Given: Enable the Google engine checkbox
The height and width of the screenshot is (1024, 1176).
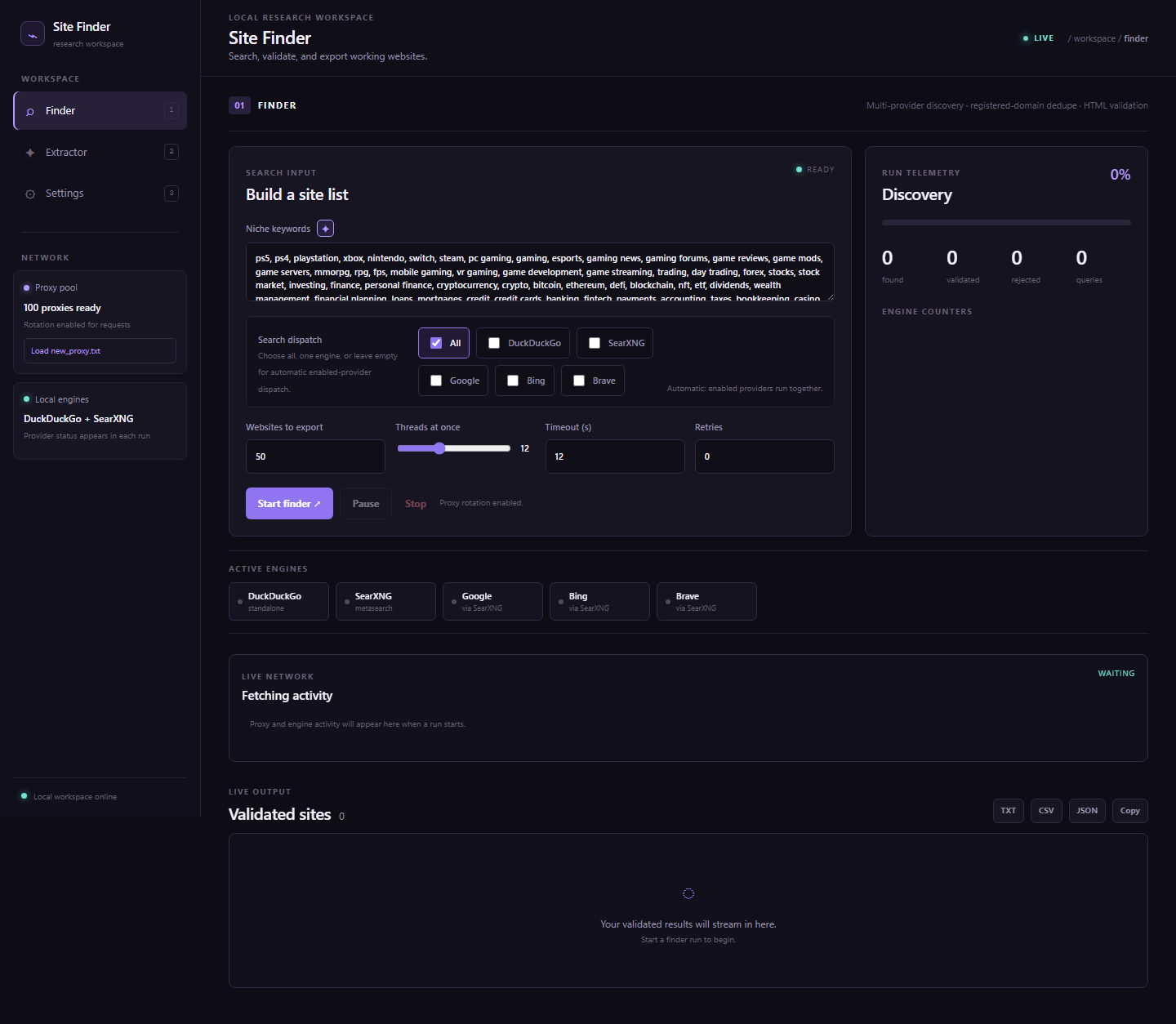Looking at the screenshot, I should click(436, 381).
